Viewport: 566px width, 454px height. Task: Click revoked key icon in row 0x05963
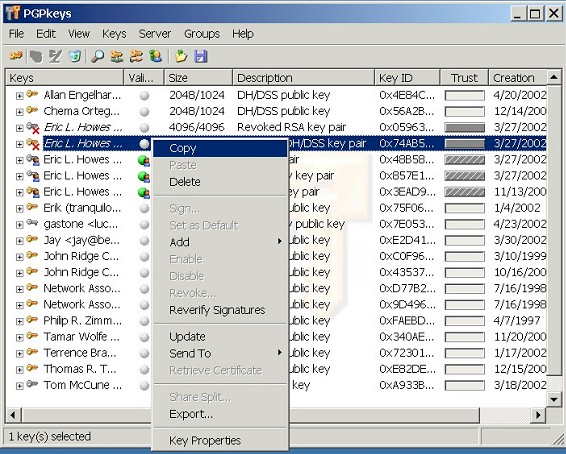[33, 127]
